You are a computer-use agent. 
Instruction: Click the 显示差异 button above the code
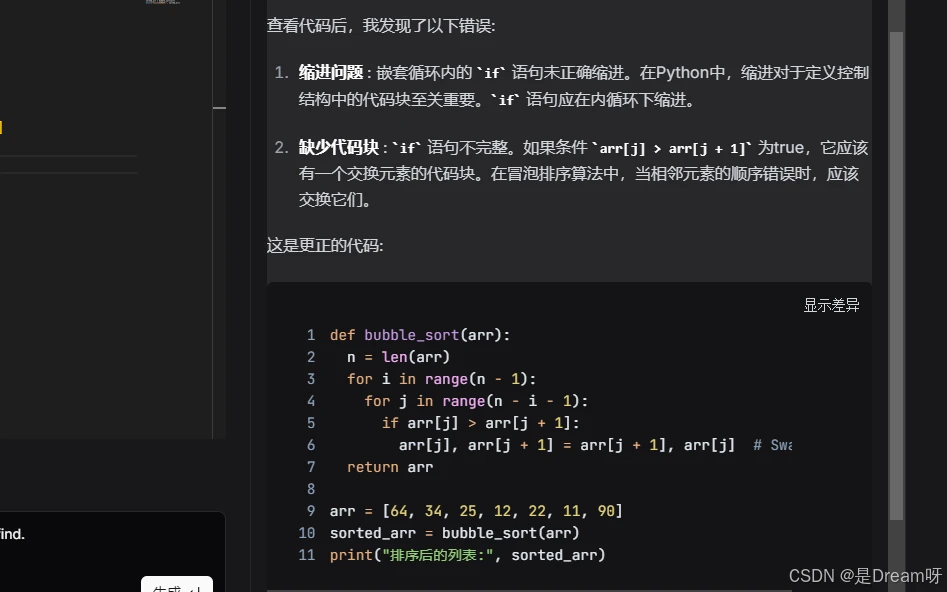click(x=831, y=306)
